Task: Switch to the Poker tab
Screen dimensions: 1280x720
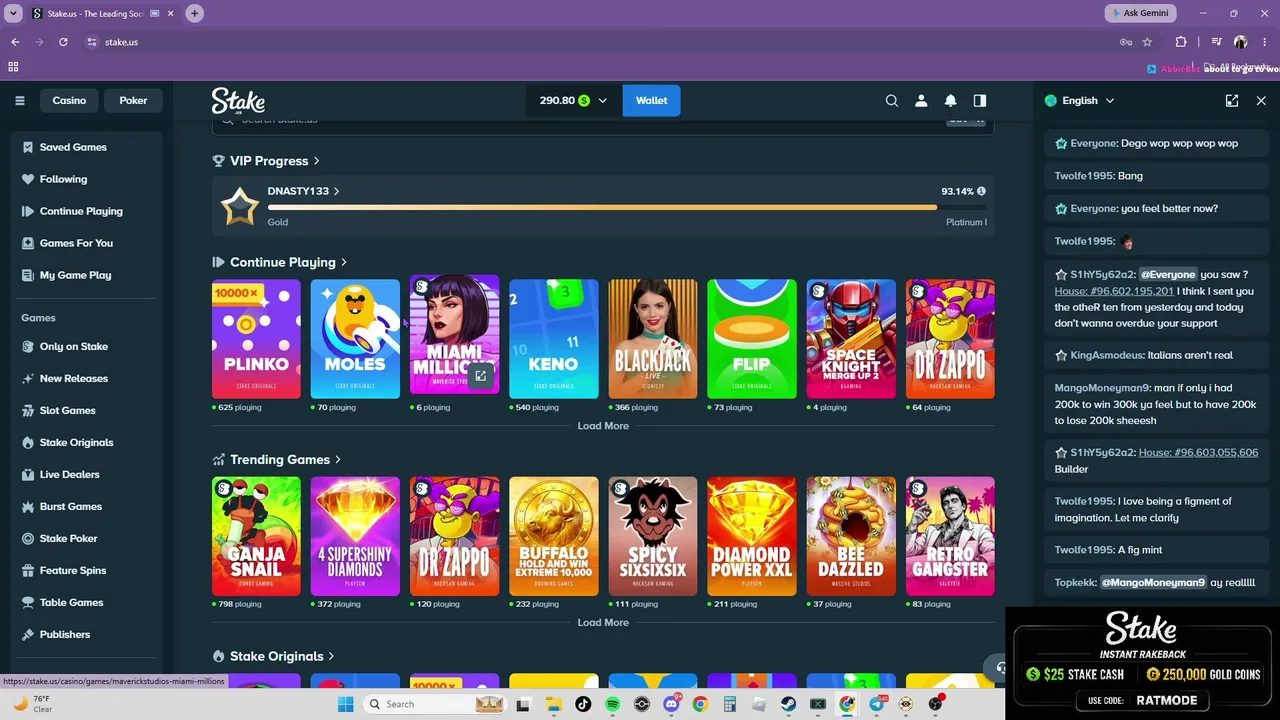Action: point(133,100)
